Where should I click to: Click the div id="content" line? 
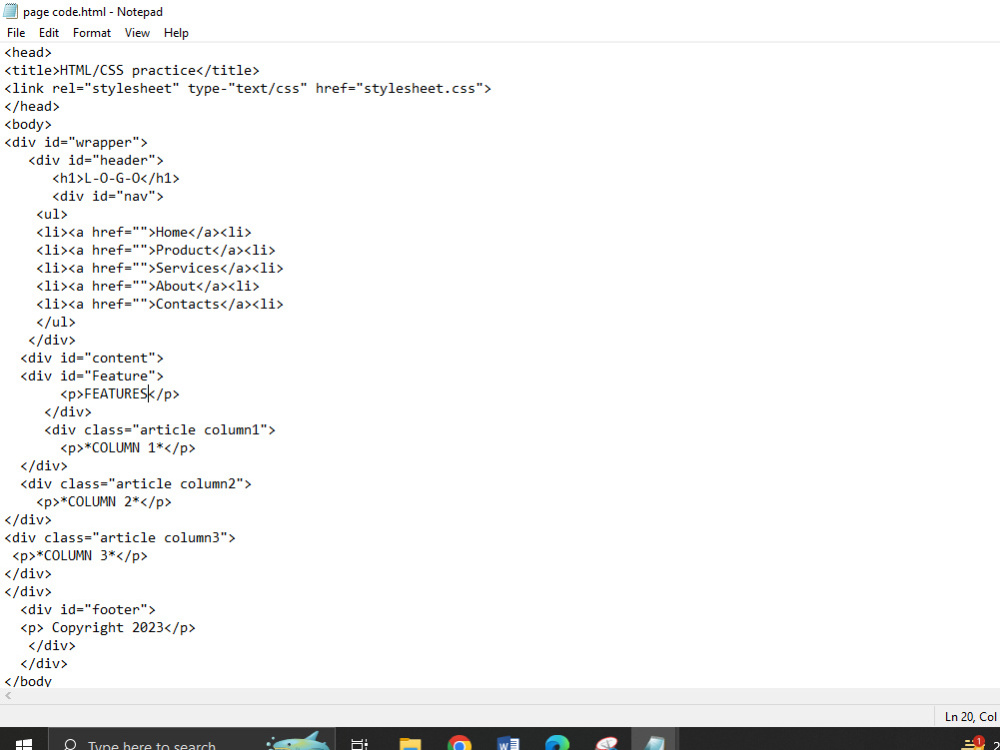point(92,358)
